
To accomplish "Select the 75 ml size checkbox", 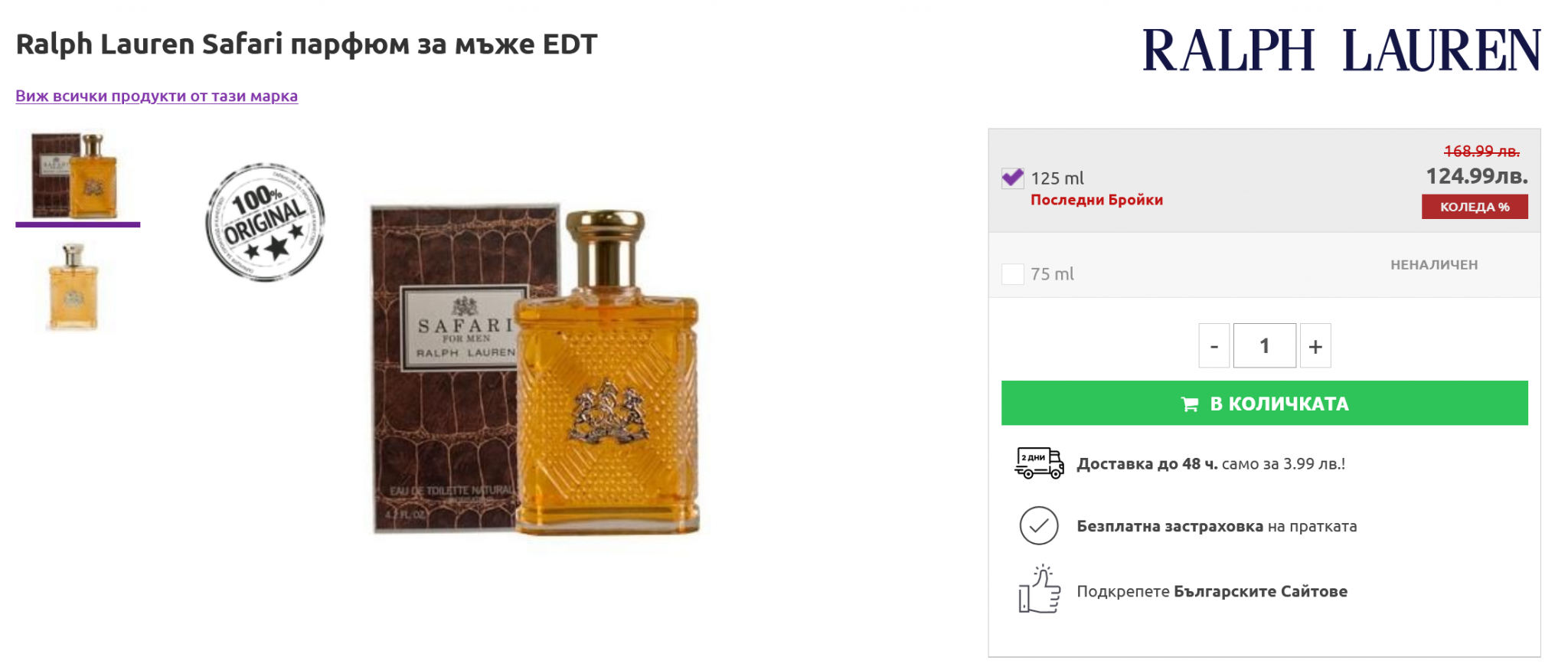I will tap(1012, 274).
